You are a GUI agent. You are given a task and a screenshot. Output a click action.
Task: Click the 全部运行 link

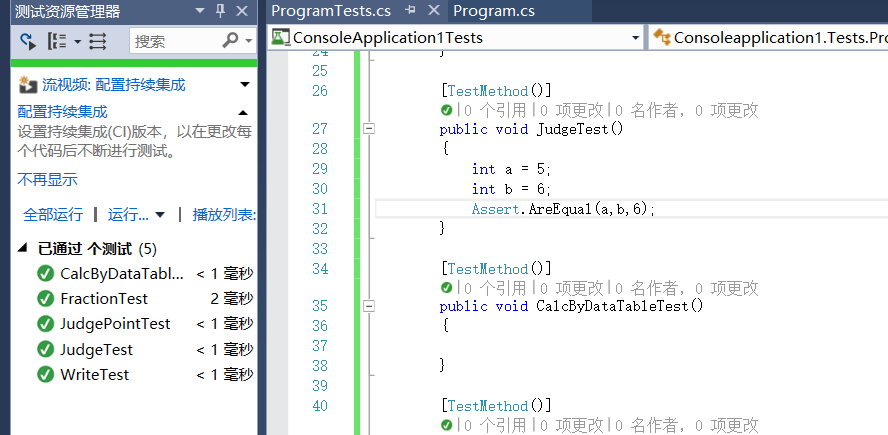pyautogui.click(x=53, y=215)
